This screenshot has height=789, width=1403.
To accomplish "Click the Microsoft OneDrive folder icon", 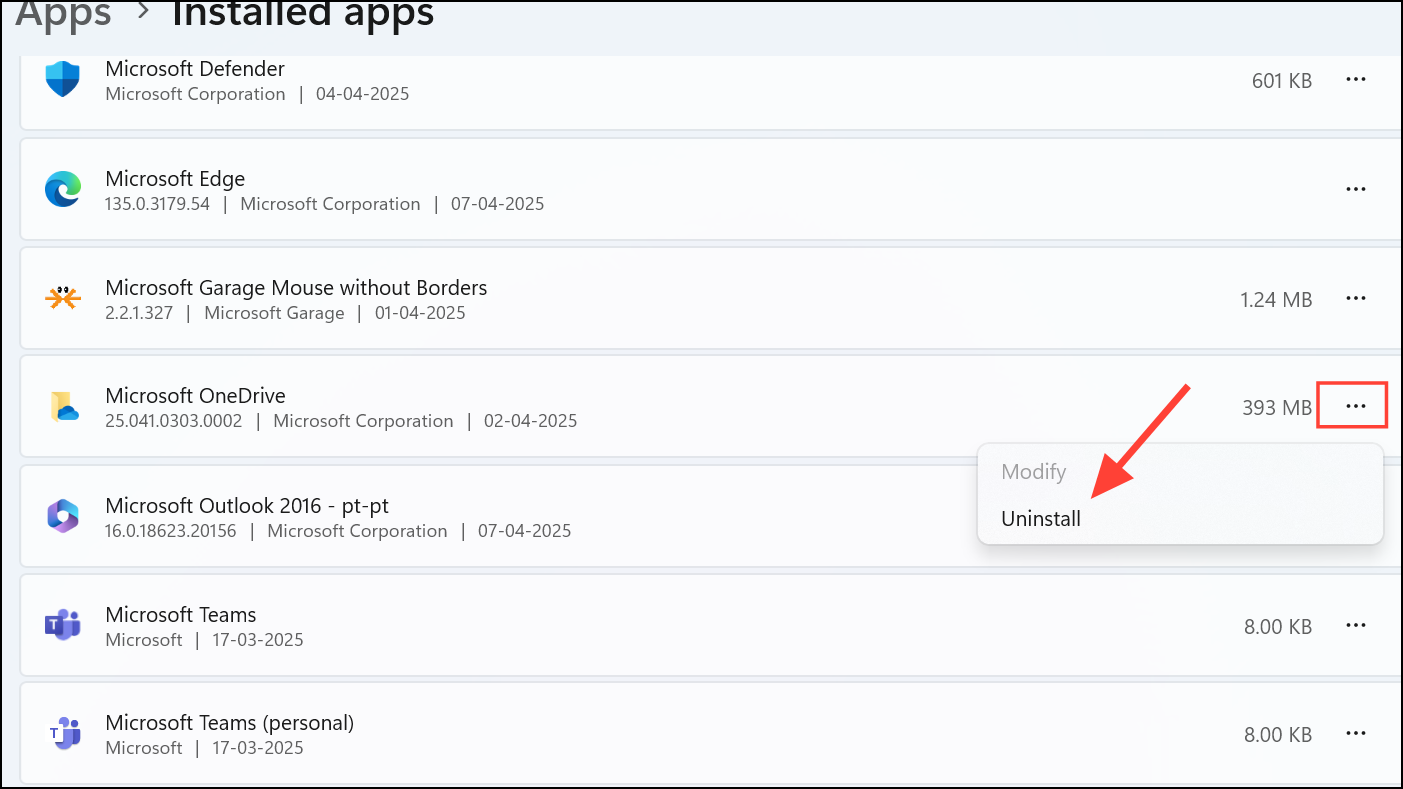I will pos(63,407).
